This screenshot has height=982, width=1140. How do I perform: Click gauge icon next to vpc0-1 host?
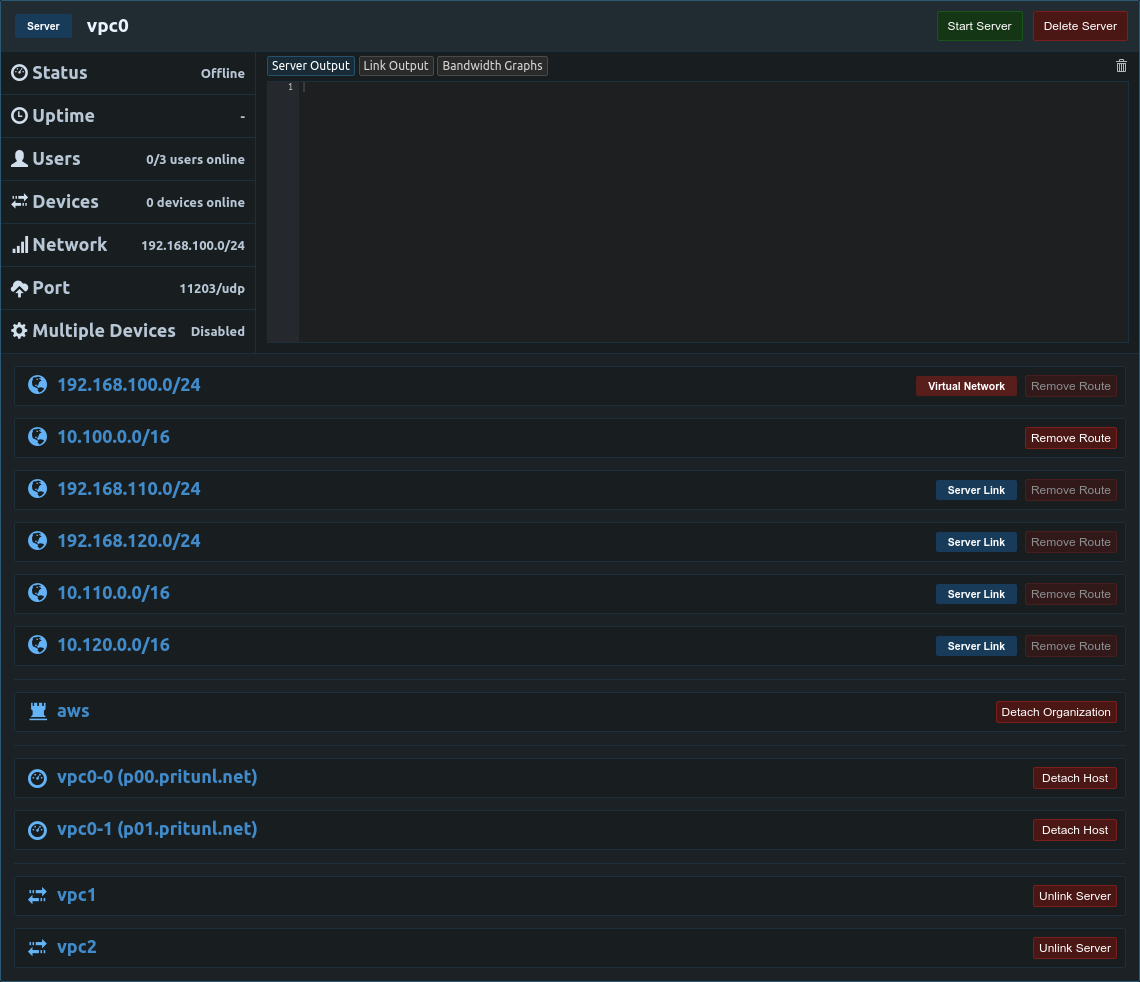click(x=38, y=830)
